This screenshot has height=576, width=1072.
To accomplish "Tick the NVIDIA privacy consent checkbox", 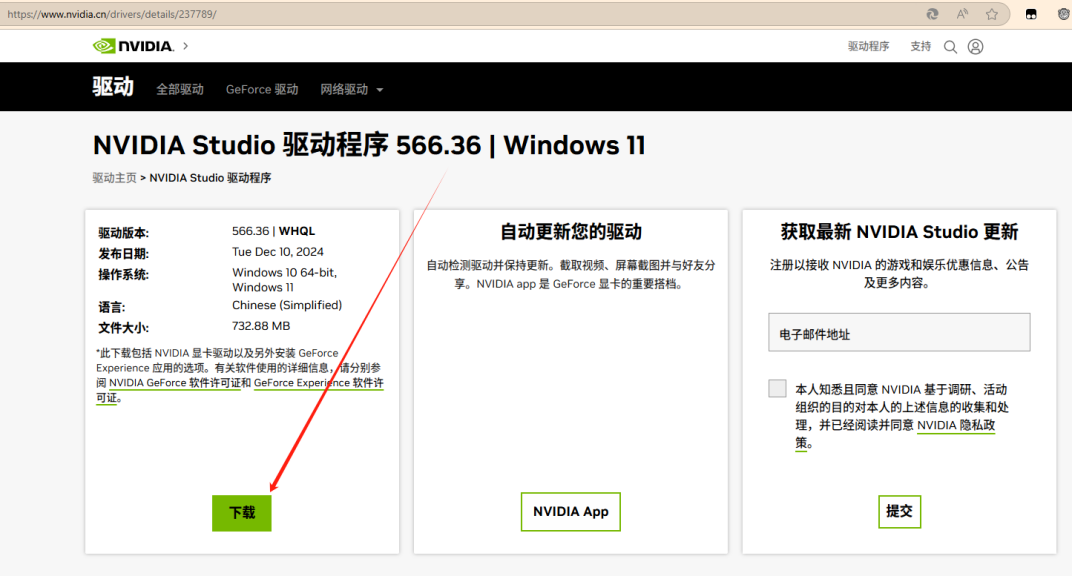I will point(777,389).
